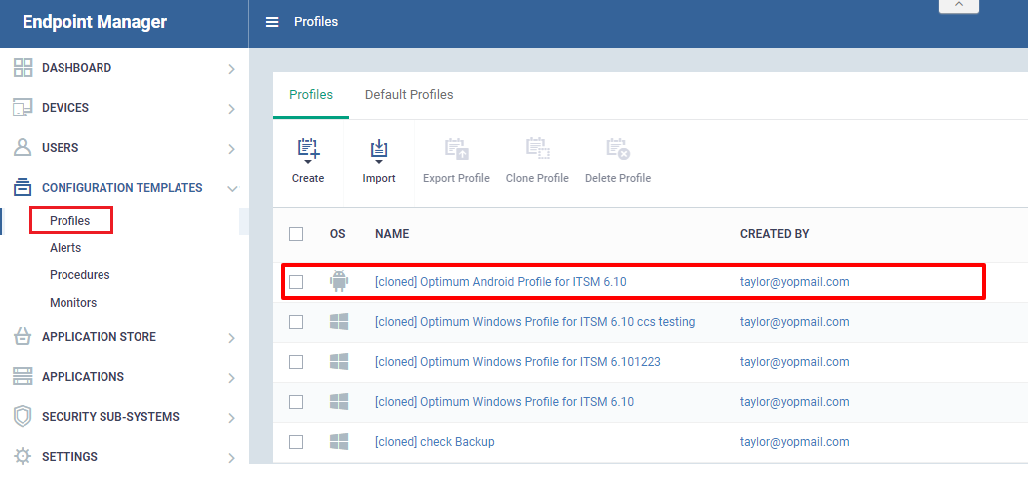Collapse the top panel with up-arrow button
This screenshot has height=479, width=1028.
959,5
